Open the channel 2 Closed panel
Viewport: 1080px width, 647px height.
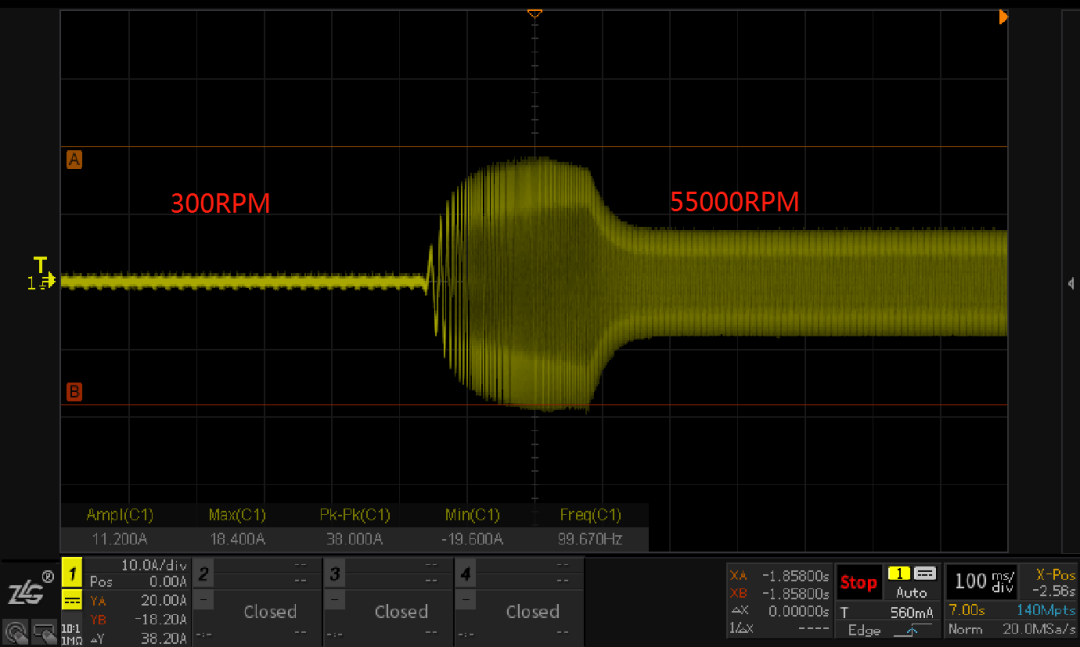[270, 611]
